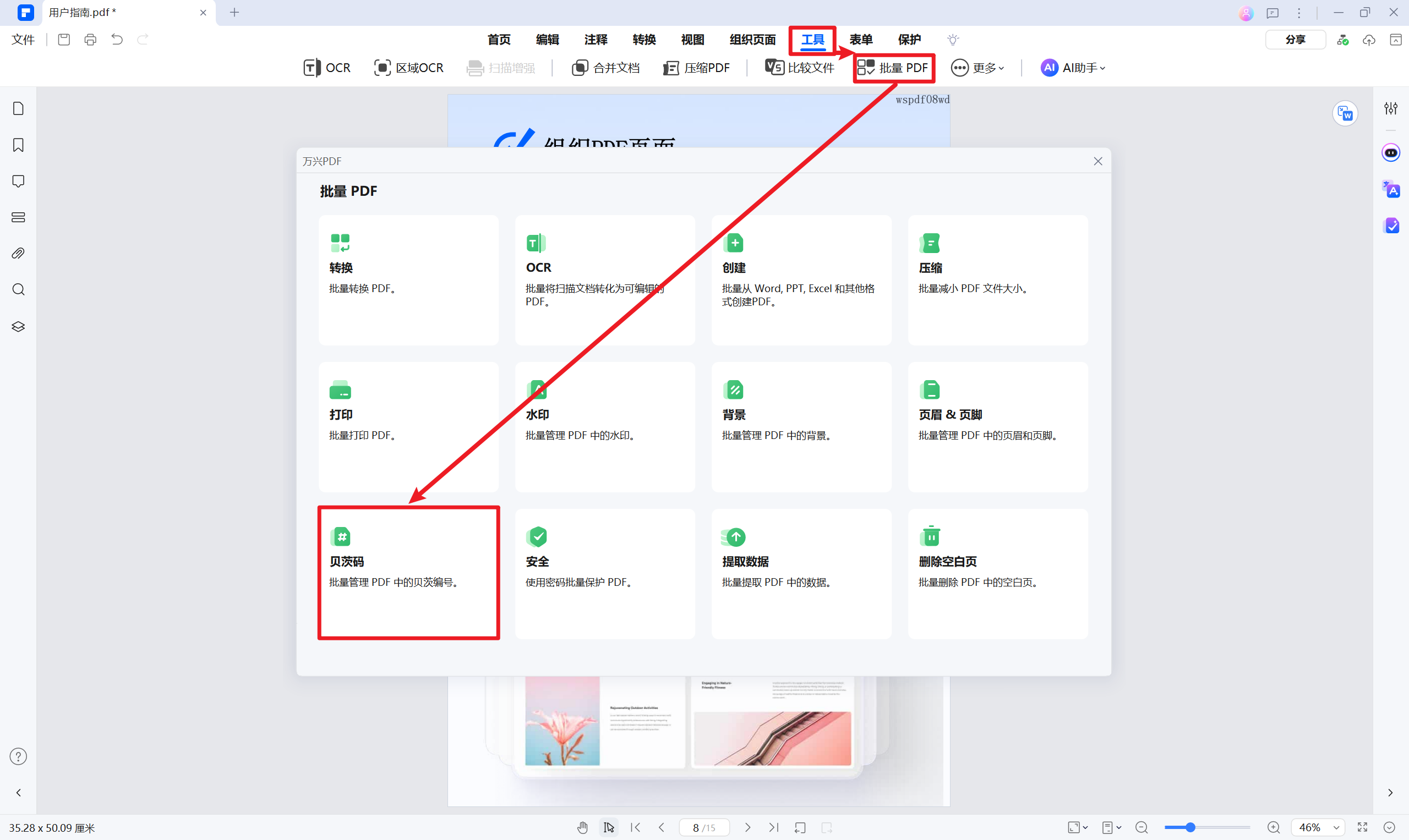Viewport: 1409px width, 840px height.
Task: Click the search magnifier in sidebar
Action: click(18, 290)
